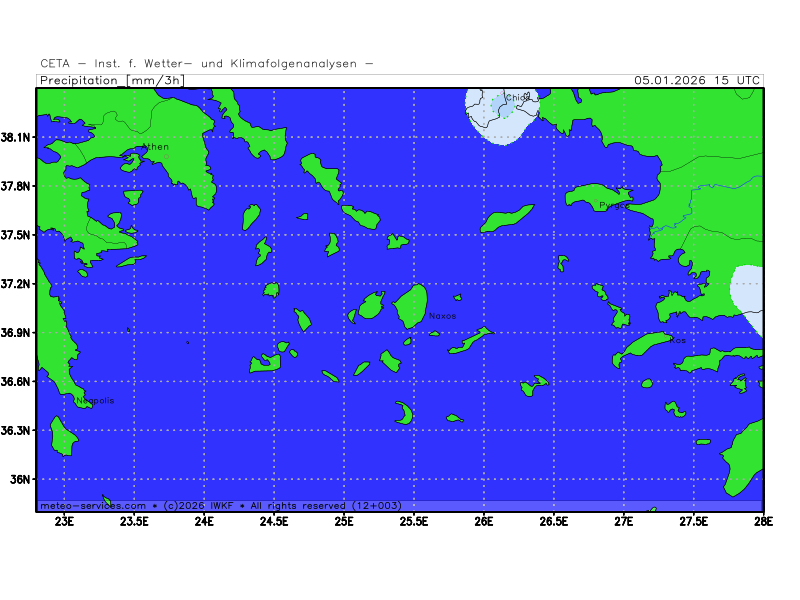Image resolution: width=800 pixels, height=600 pixels.
Task: Click the 23E longitude axis label
Action: (65, 521)
